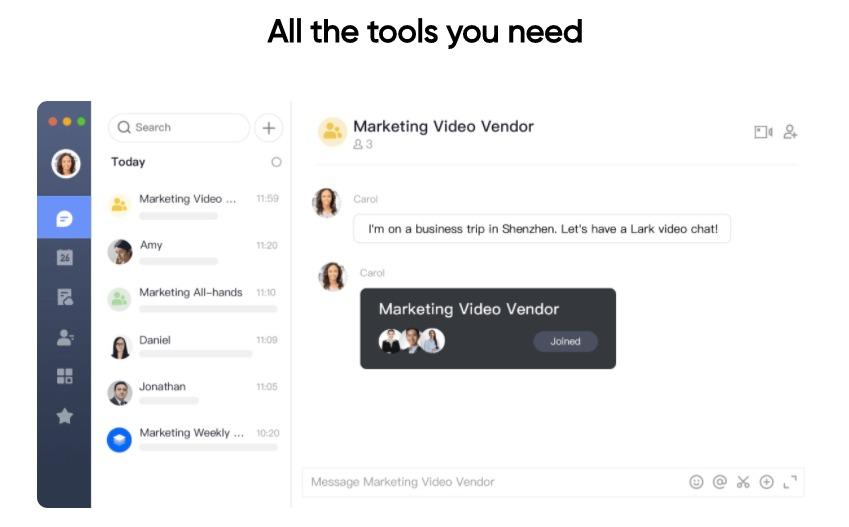Toggle the circle filter next to Today

click(276, 162)
